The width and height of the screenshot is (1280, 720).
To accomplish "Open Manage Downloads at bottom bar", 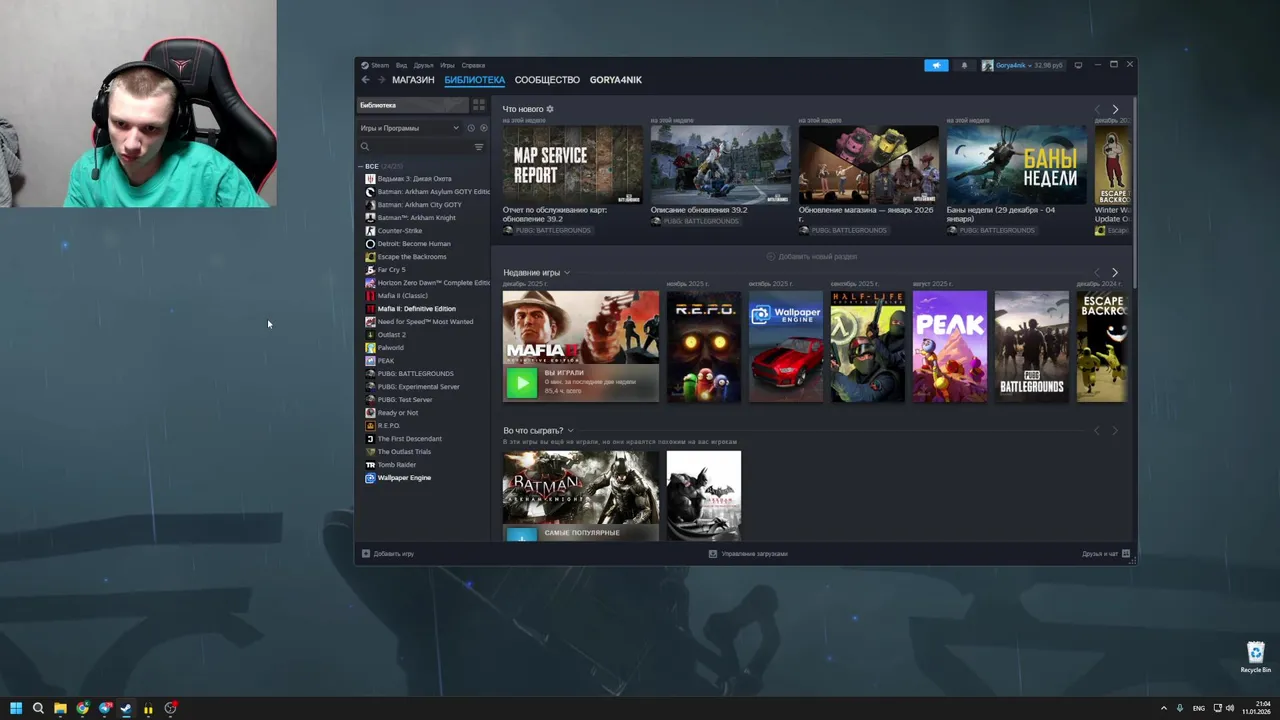I will coord(748,553).
